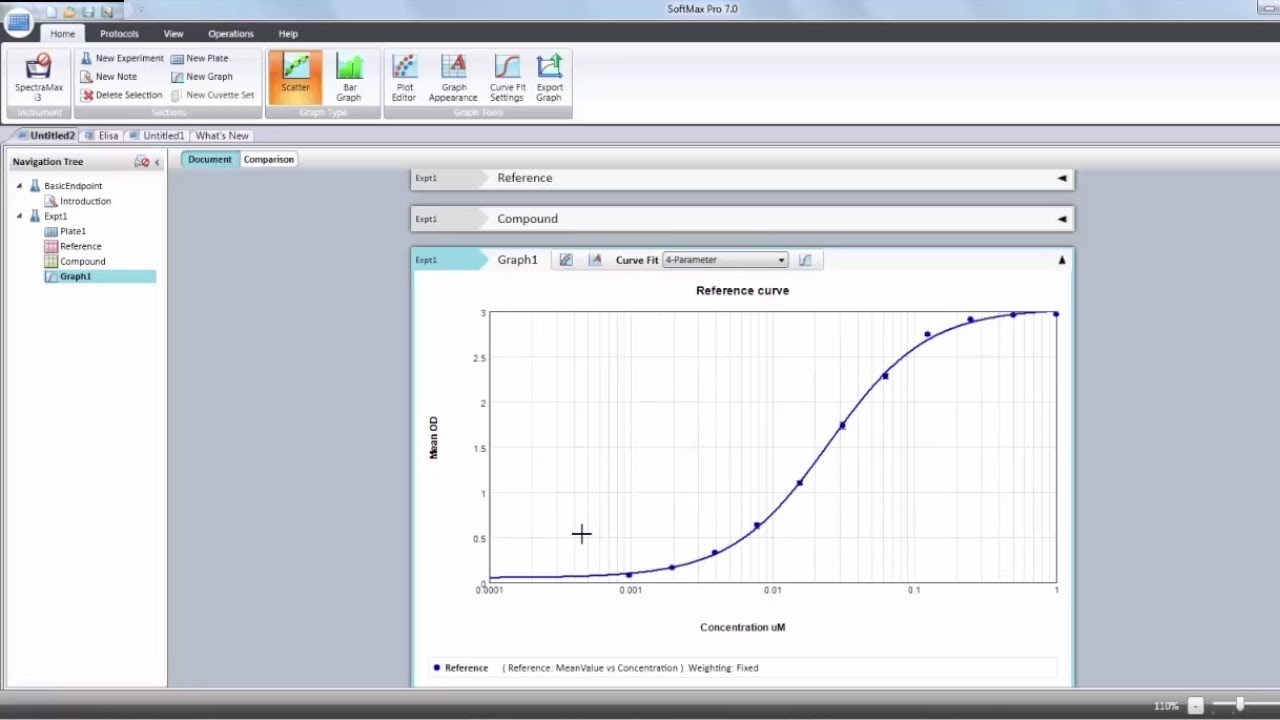Image resolution: width=1280 pixels, height=720 pixels.
Task: Click the Compound section title
Action: [x=528, y=219]
